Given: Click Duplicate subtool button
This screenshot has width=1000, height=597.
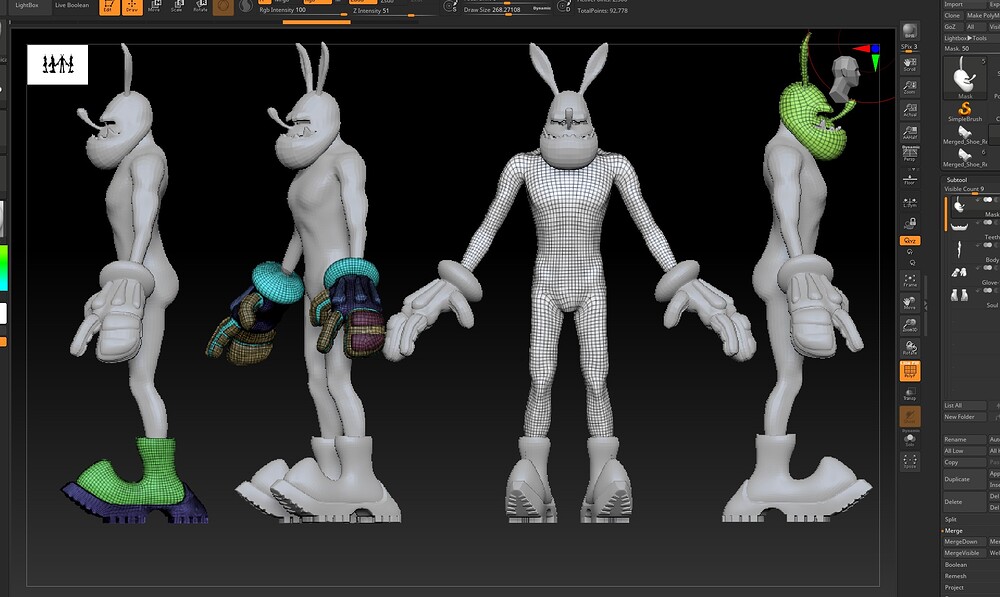Looking at the screenshot, I should (x=964, y=479).
